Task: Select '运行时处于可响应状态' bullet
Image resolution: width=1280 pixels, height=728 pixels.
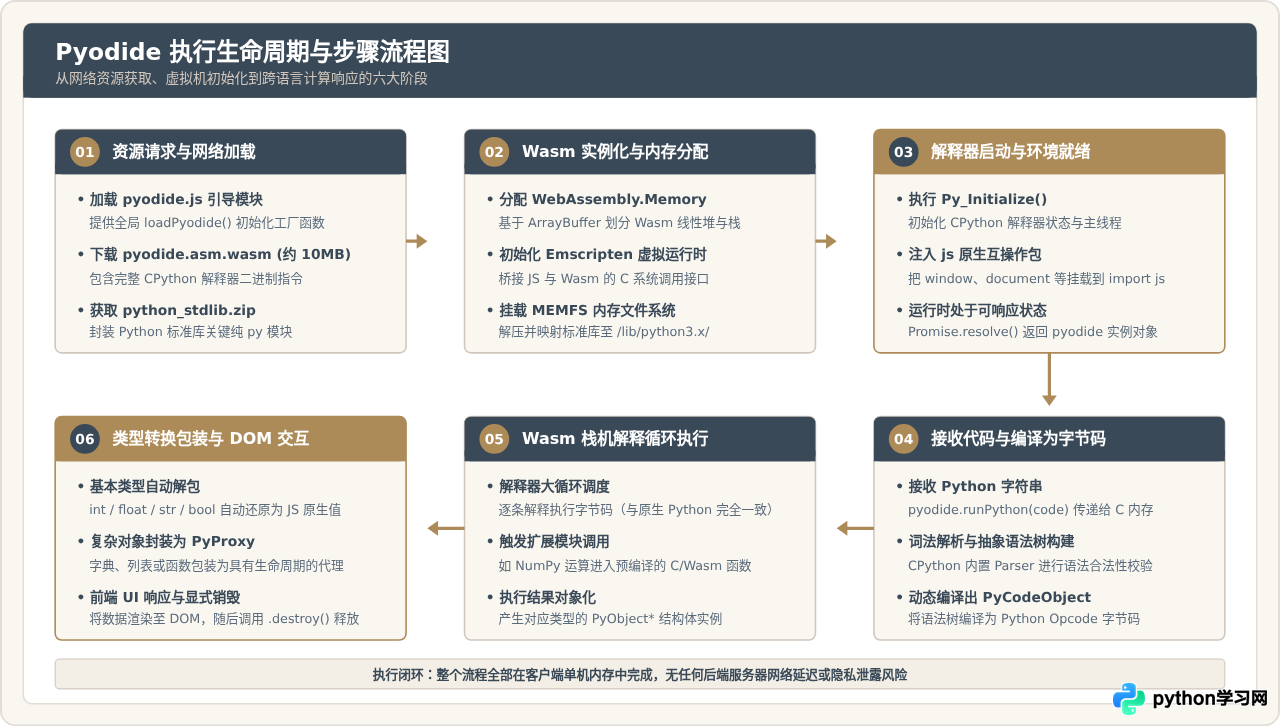Action: coord(971,310)
